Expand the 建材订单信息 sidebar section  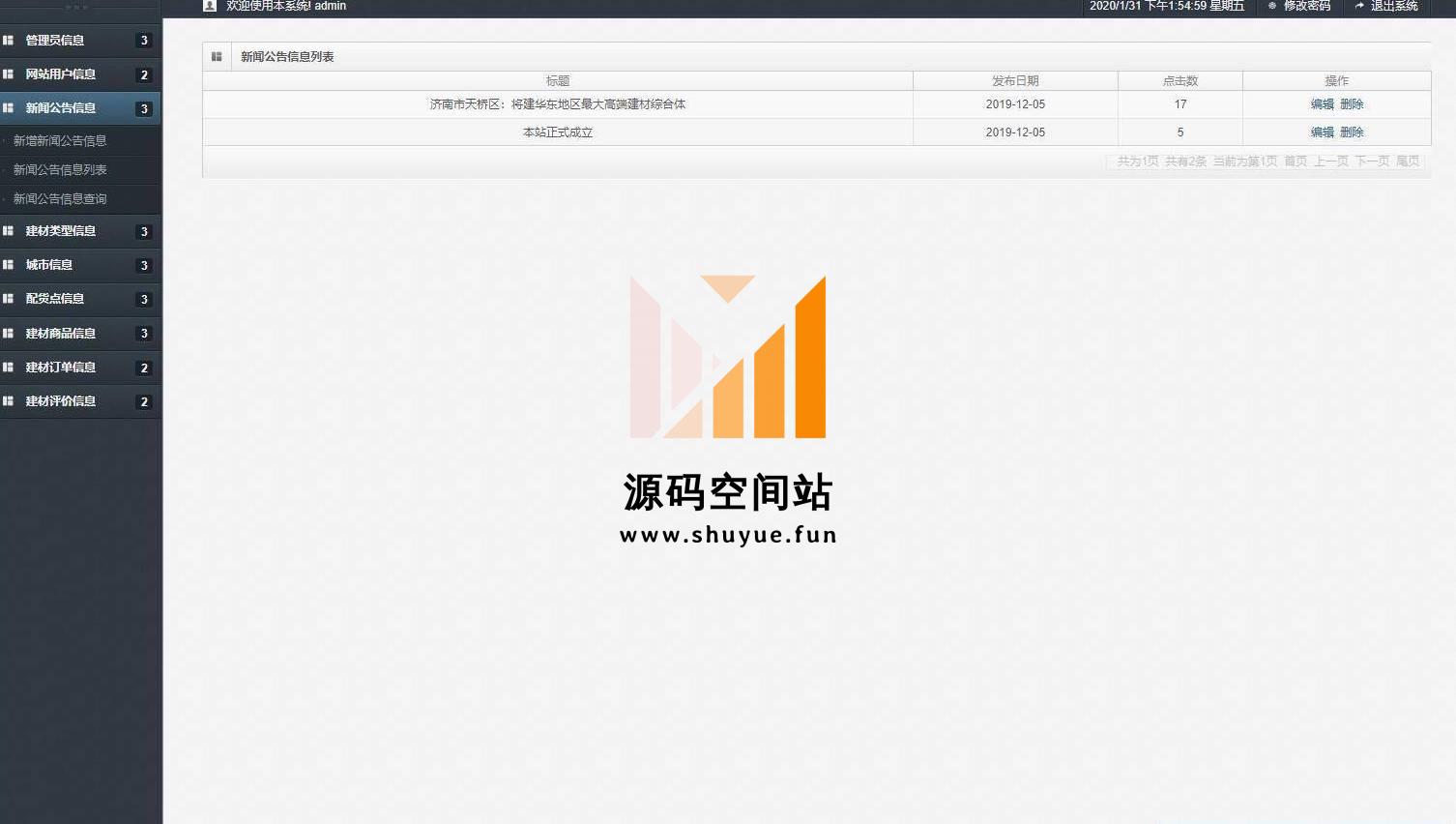(80, 368)
